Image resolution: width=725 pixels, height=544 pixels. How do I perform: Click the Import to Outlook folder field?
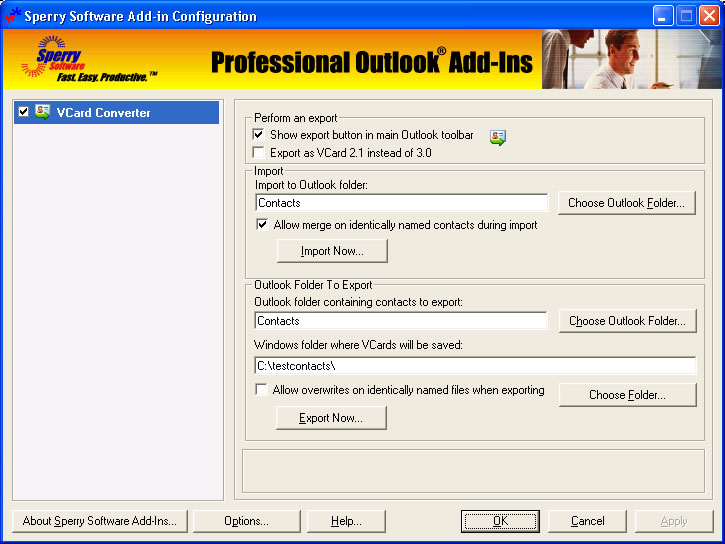(401, 203)
